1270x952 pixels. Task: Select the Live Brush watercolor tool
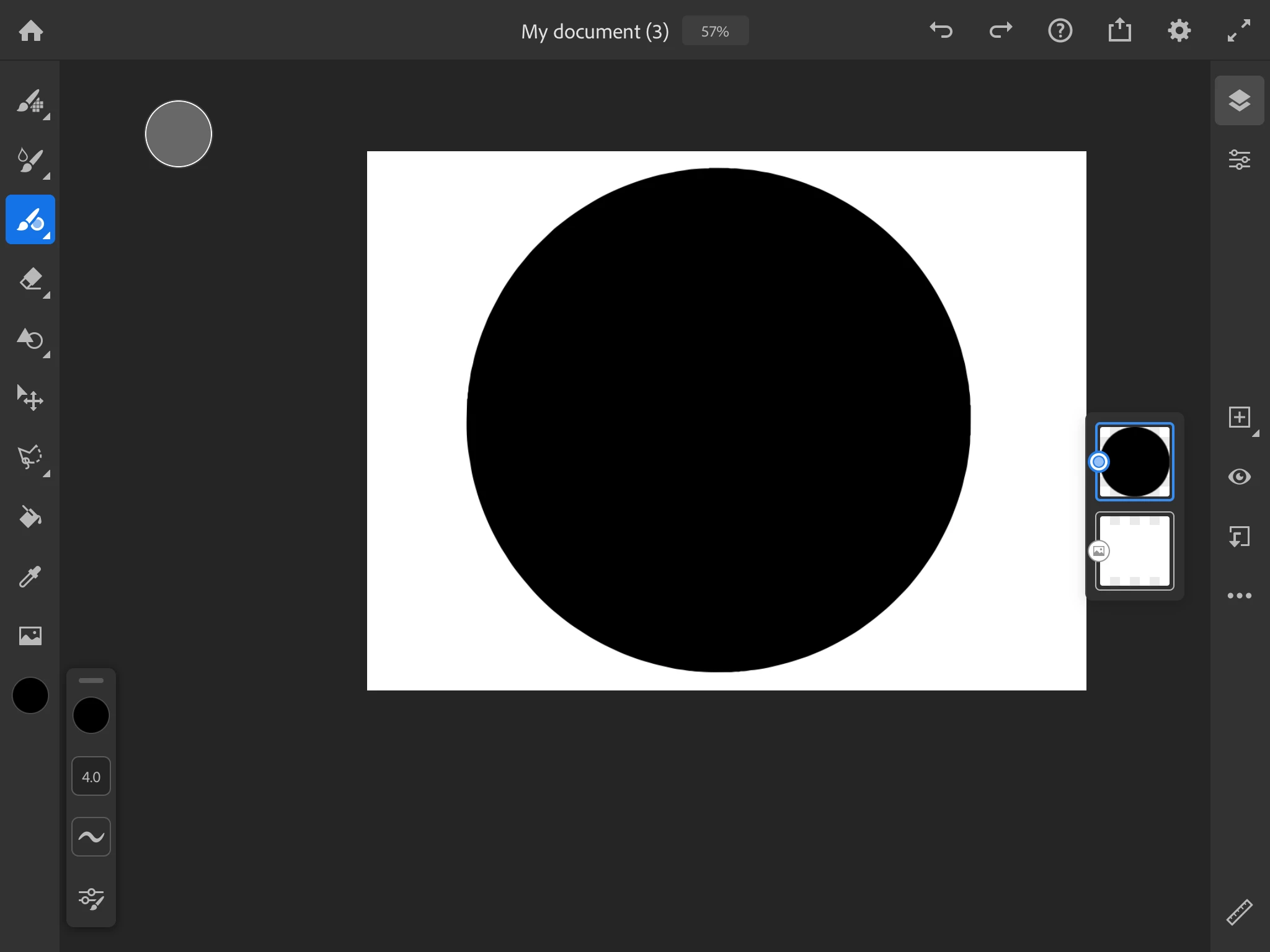tap(30, 161)
